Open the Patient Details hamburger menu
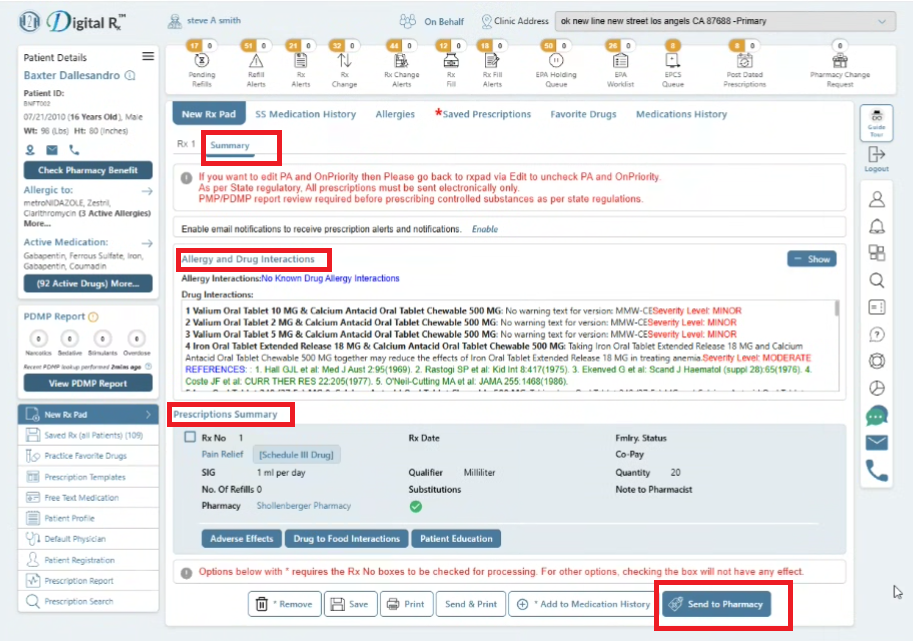This screenshot has height=641, width=913. pyautogui.click(x=148, y=56)
